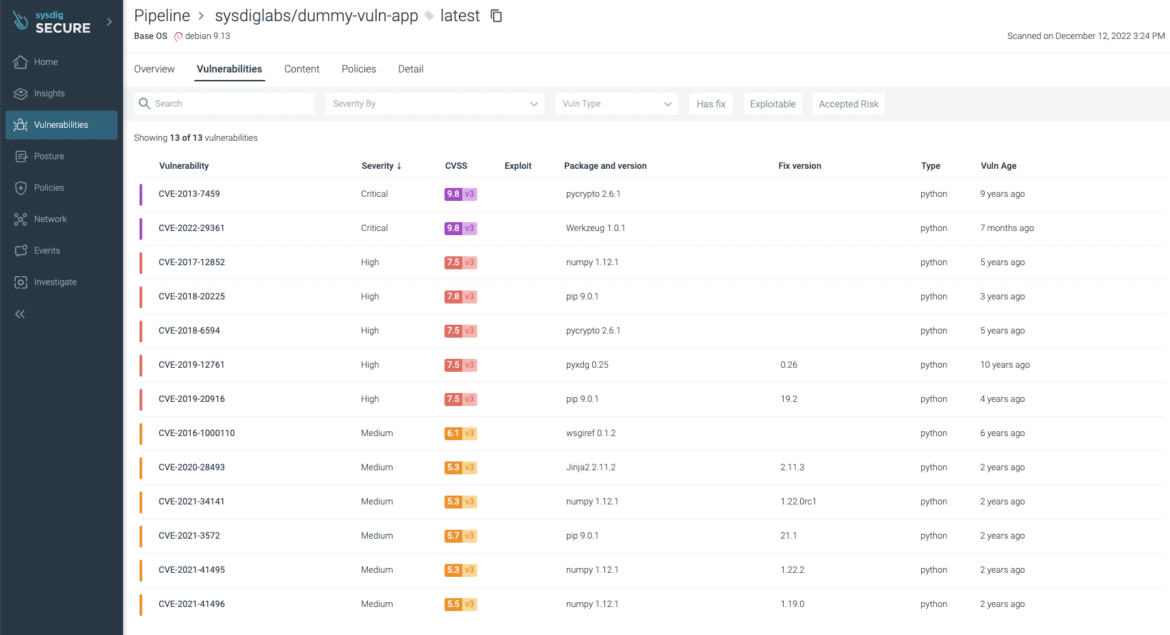The width and height of the screenshot is (1170, 635).
Task: Sort by Fix version column header
Action: [x=799, y=166]
